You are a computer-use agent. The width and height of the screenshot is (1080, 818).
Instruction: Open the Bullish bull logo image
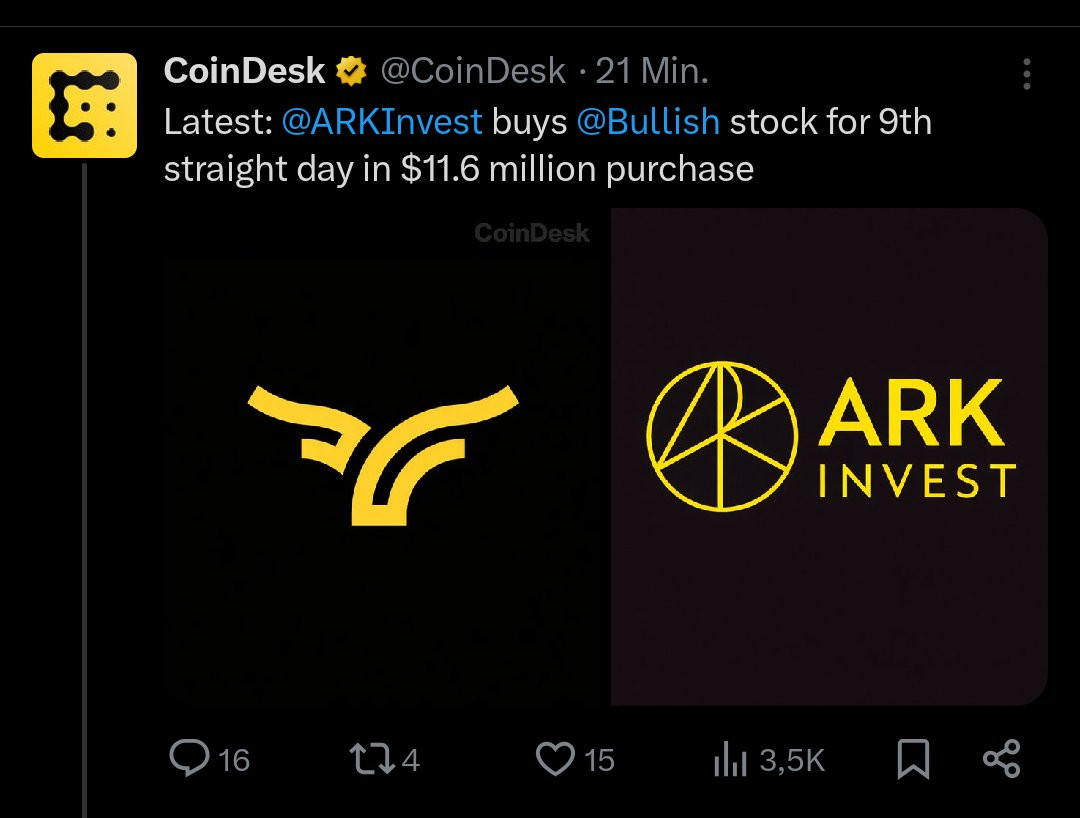pos(383,455)
